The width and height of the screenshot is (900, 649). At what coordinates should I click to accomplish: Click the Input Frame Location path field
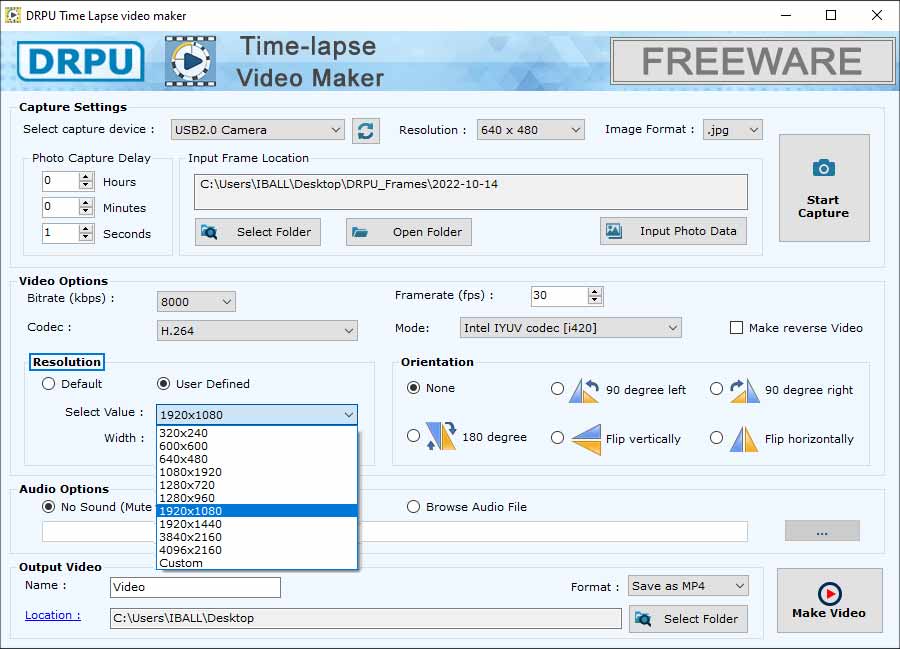click(471, 192)
